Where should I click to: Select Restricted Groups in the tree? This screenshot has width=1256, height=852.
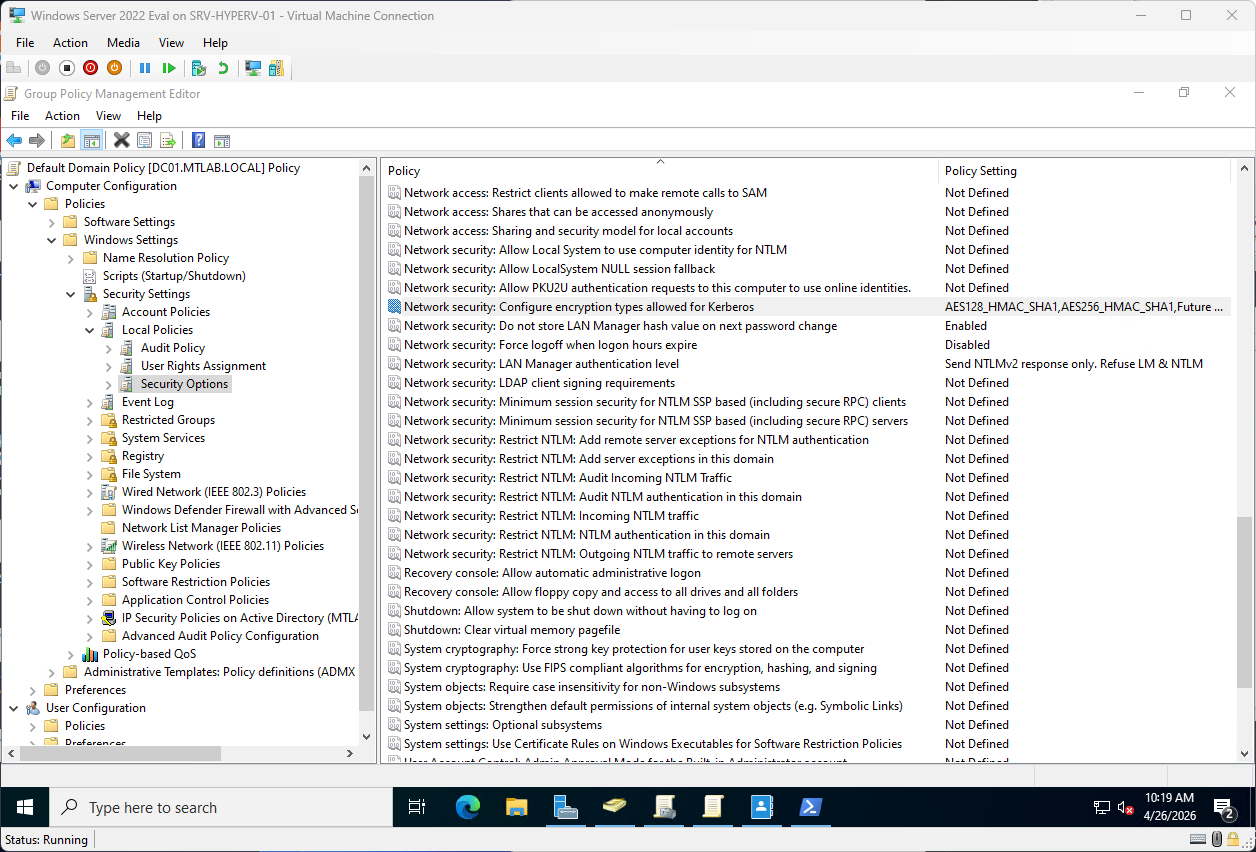click(x=168, y=420)
